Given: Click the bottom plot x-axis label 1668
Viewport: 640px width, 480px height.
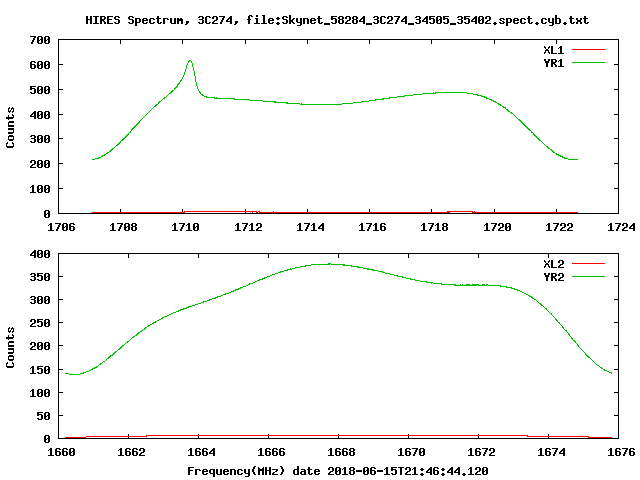Looking at the screenshot, I should (341, 452).
